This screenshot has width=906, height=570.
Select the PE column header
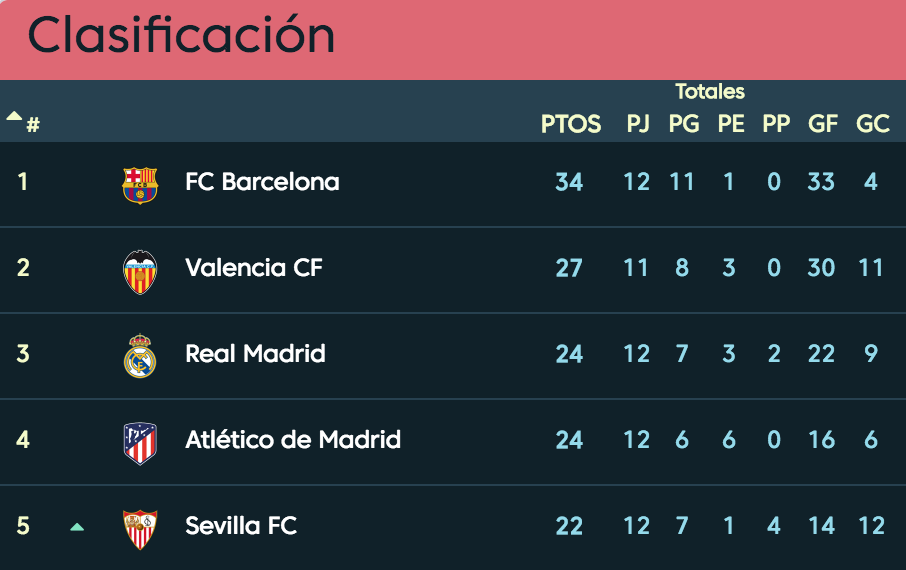pos(731,124)
